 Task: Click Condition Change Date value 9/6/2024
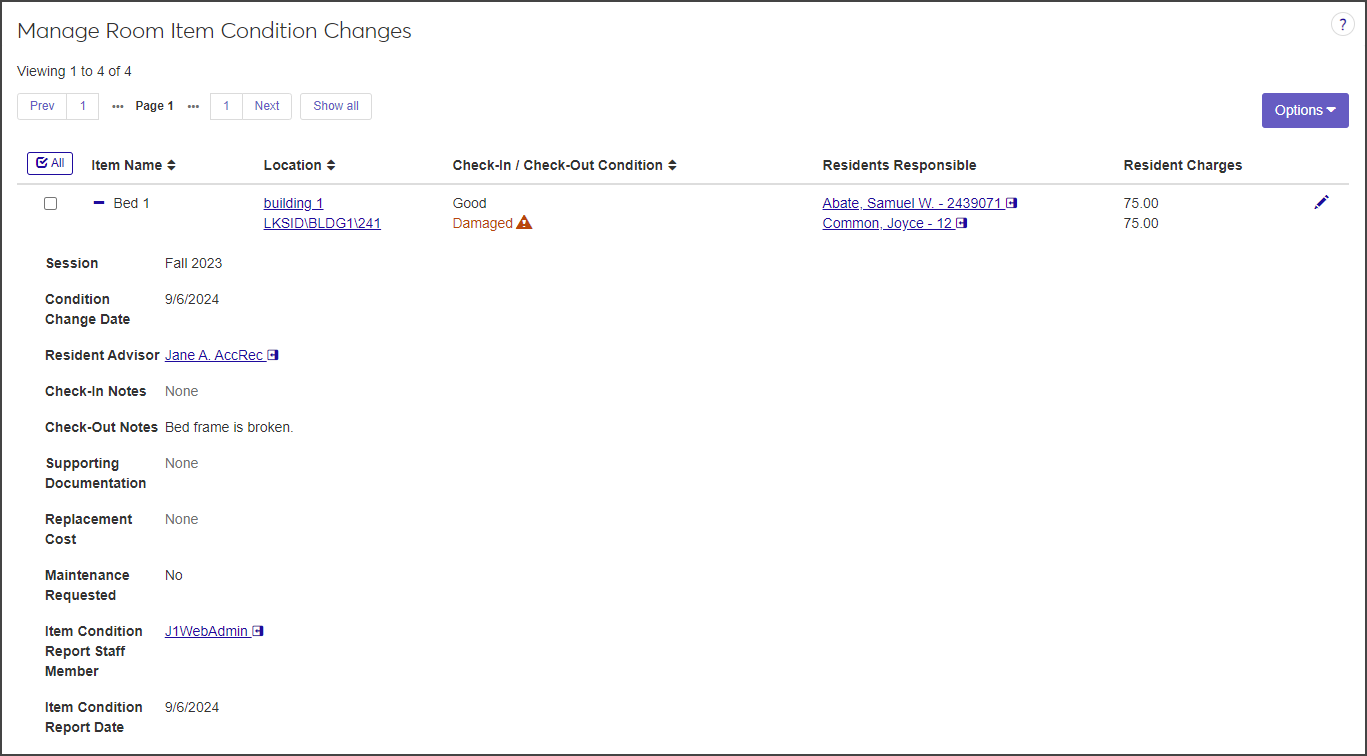coord(192,299)
